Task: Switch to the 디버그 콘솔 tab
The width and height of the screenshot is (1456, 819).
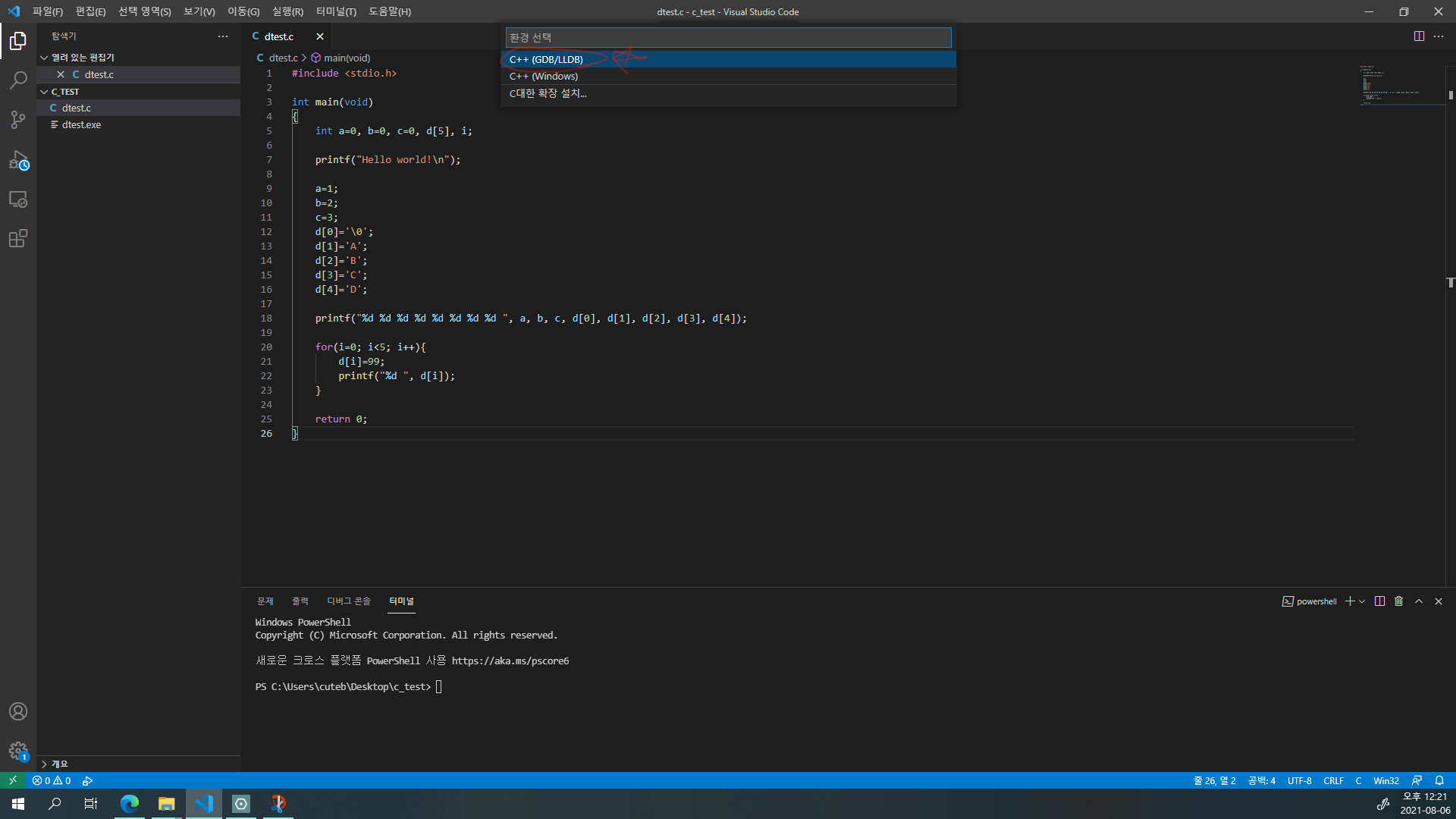Action: 348,601
